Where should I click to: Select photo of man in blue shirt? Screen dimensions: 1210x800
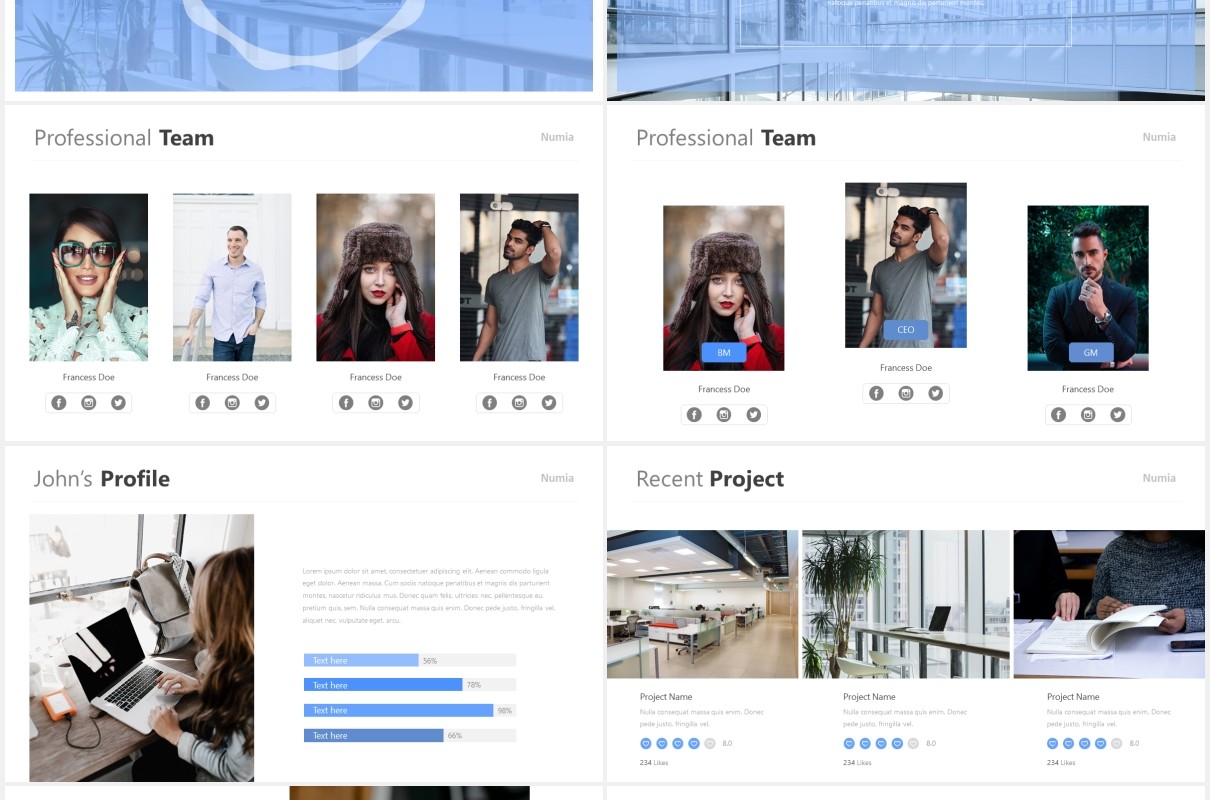click(232, 277)
